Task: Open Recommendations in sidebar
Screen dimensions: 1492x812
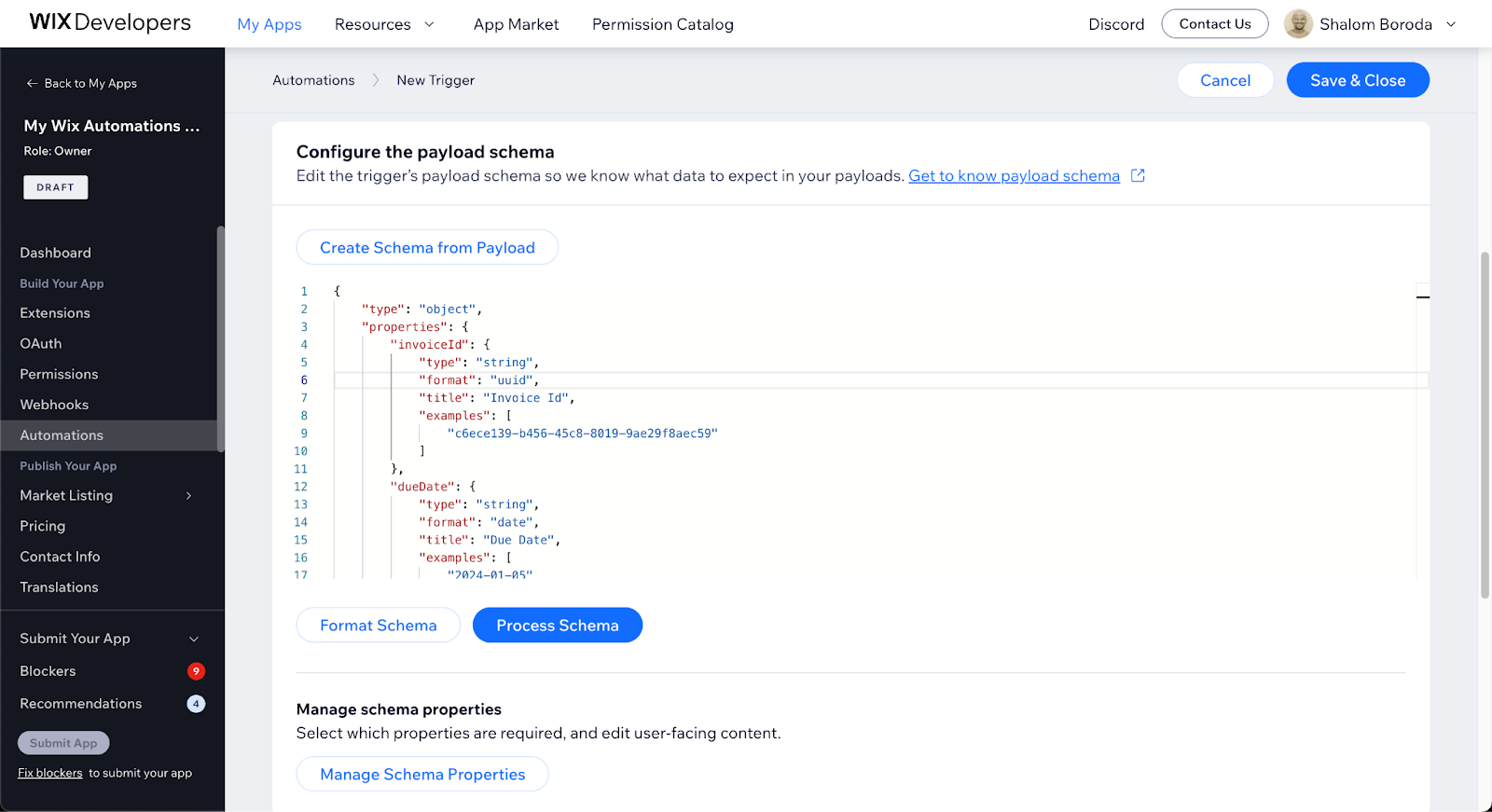Action: [81, 704]
